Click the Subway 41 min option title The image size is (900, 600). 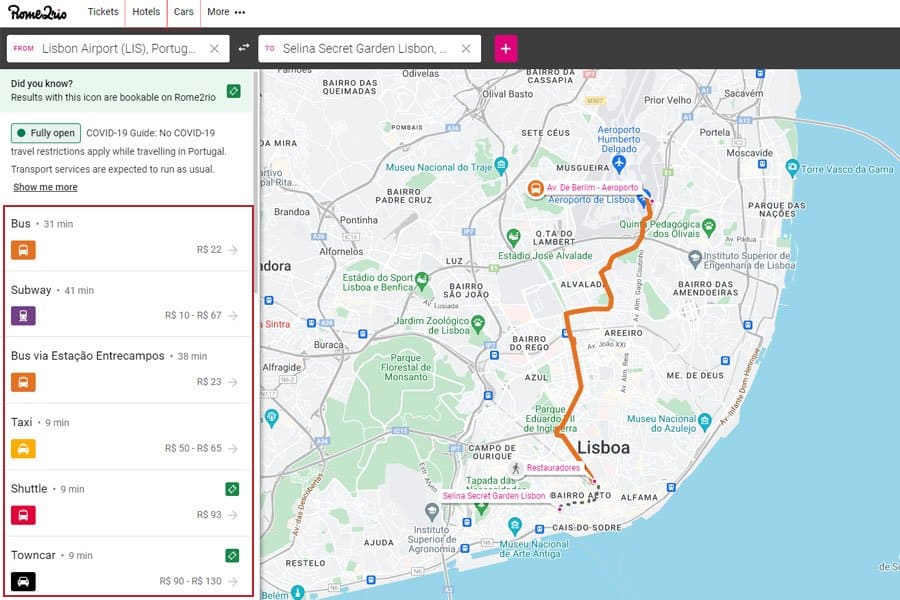[52, 290]
